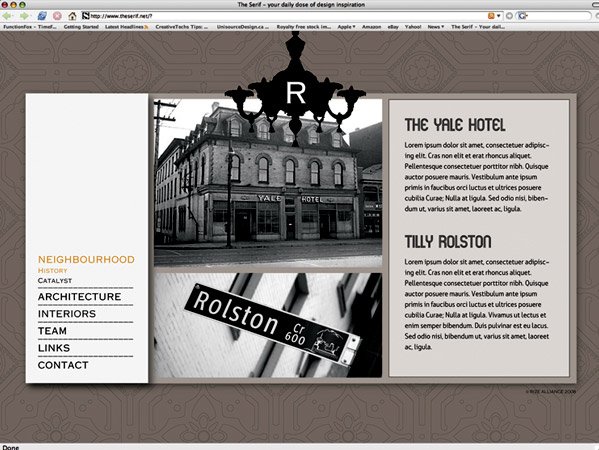Open the Architecture menu item
The width and height of the screenshot is (599, 450).
[79, 297]
